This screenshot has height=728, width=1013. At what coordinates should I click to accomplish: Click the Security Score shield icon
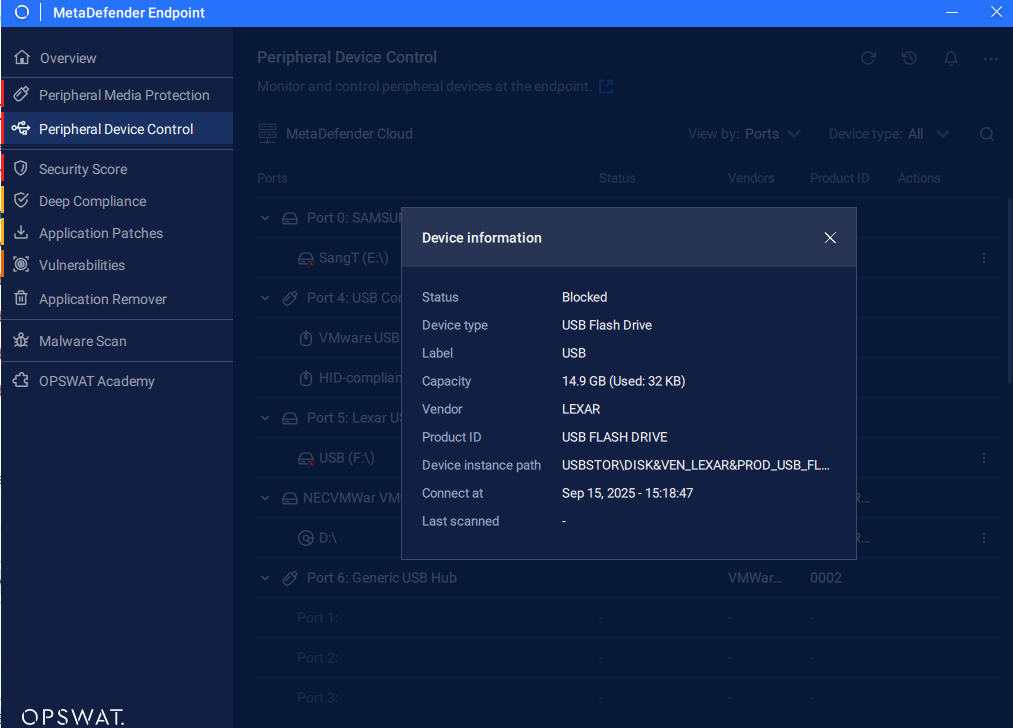click(x=21, y=168)
